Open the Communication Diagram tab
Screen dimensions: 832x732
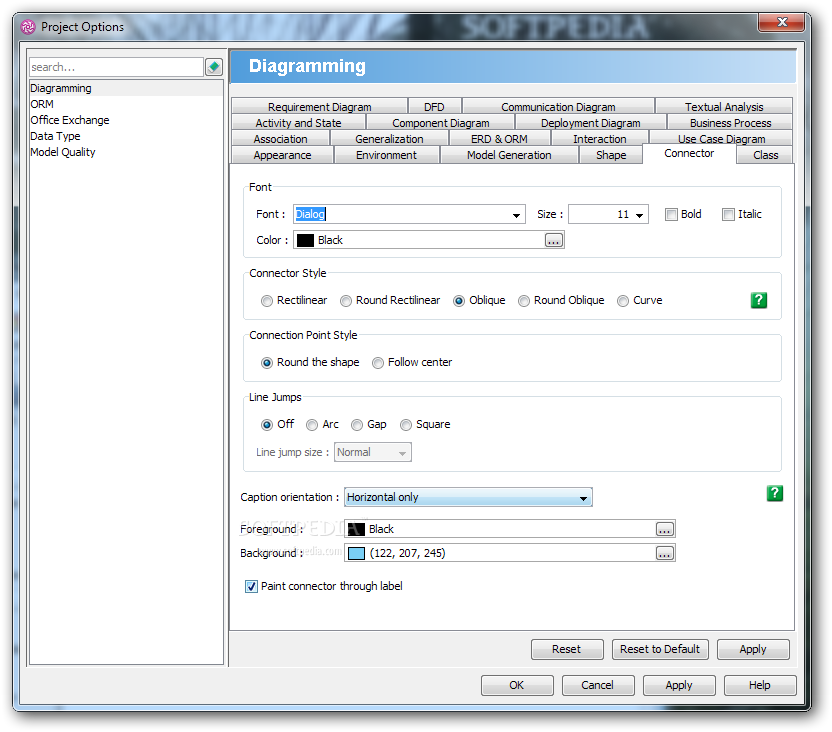[x=558, y=107]
